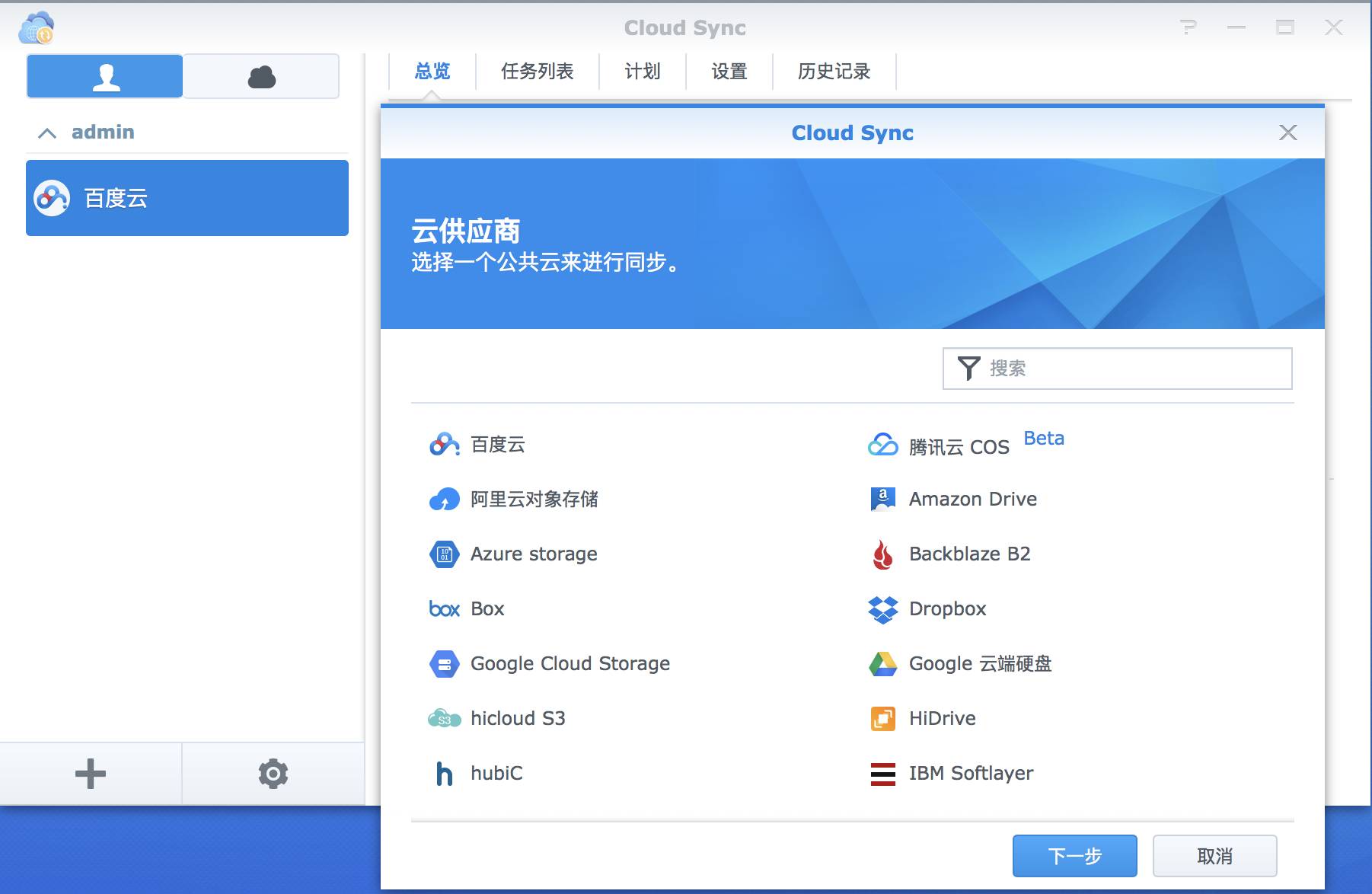Open the 总览 overview tab
The height and width of the screenshot is (894, 1372).
point(432,72)
